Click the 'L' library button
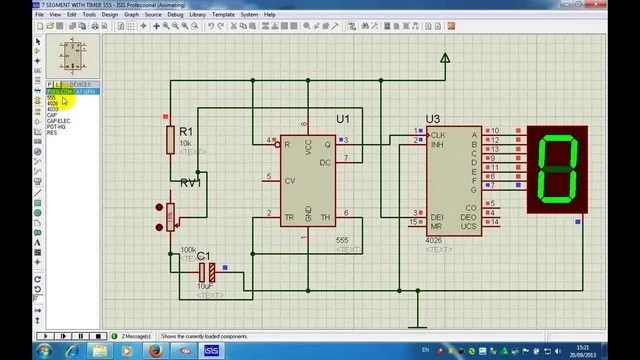This screenshot has width=640, height=360. point(57,84)
